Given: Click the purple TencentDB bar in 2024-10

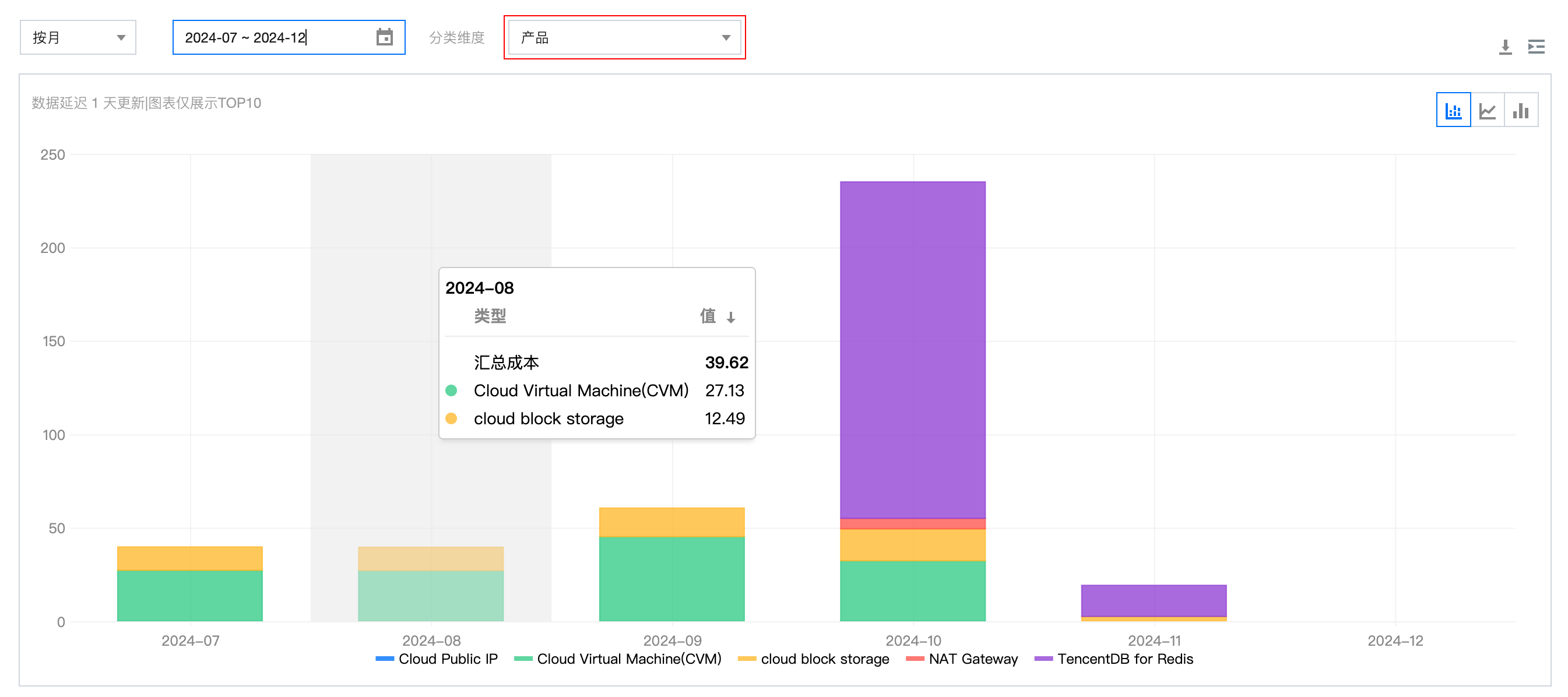Looking at the screenshot, I should 912,350.
